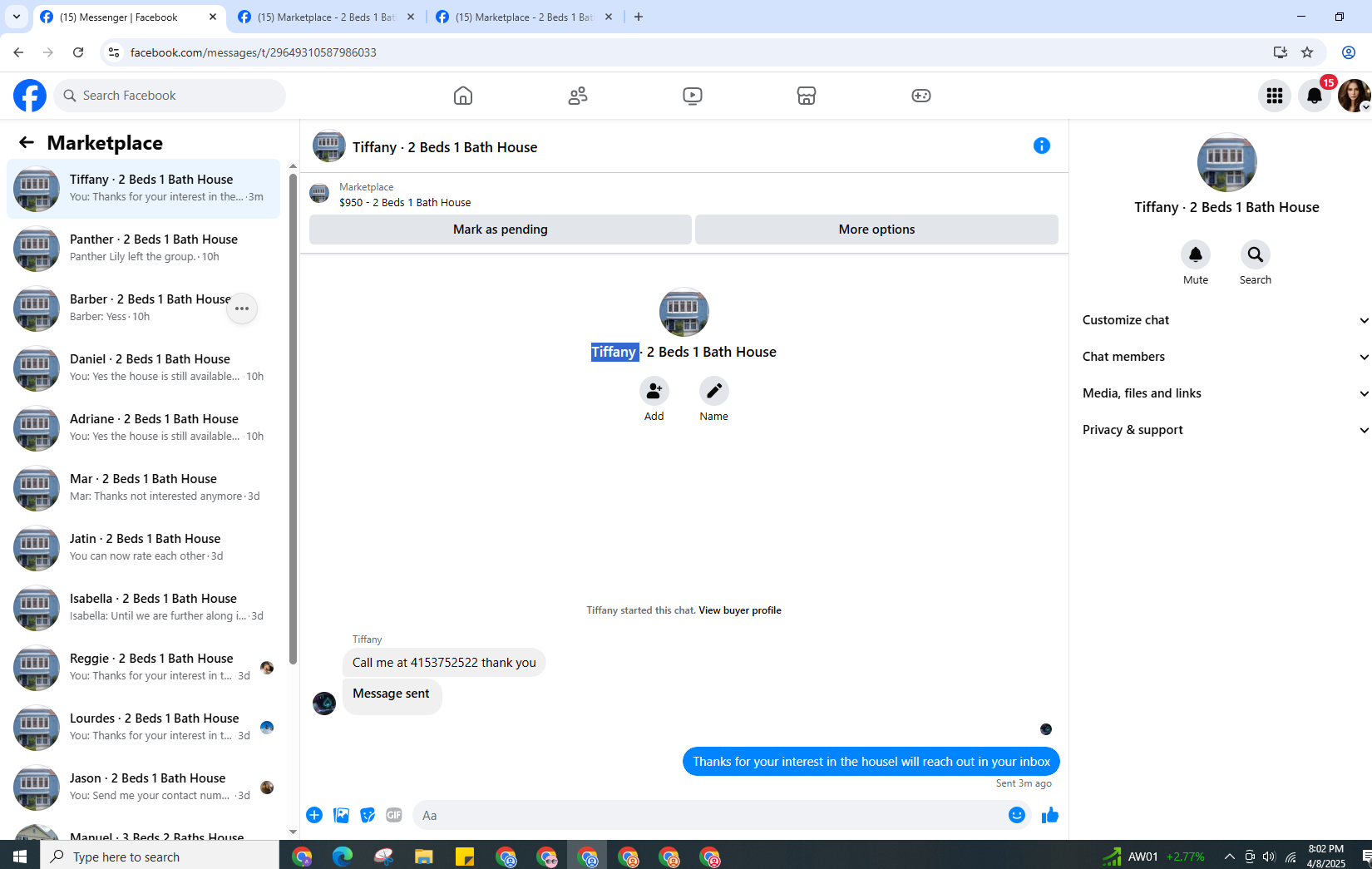Open Lourdes conversation
The height and width of the screenshot is (869, 1372).
[144, 728]
